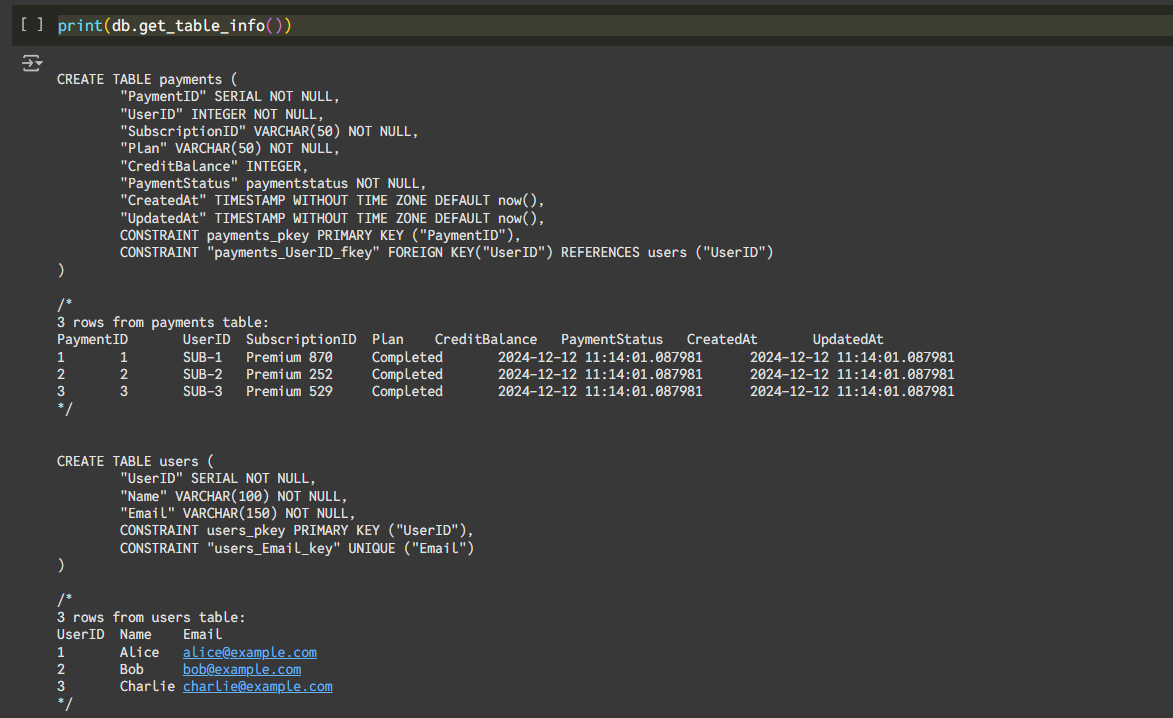The height and width of the screenshot is (718, 1173).
Task: Click the 'CONSTRAINT users_pkey PRIMARY KEY' line
Action: point(297,531)
